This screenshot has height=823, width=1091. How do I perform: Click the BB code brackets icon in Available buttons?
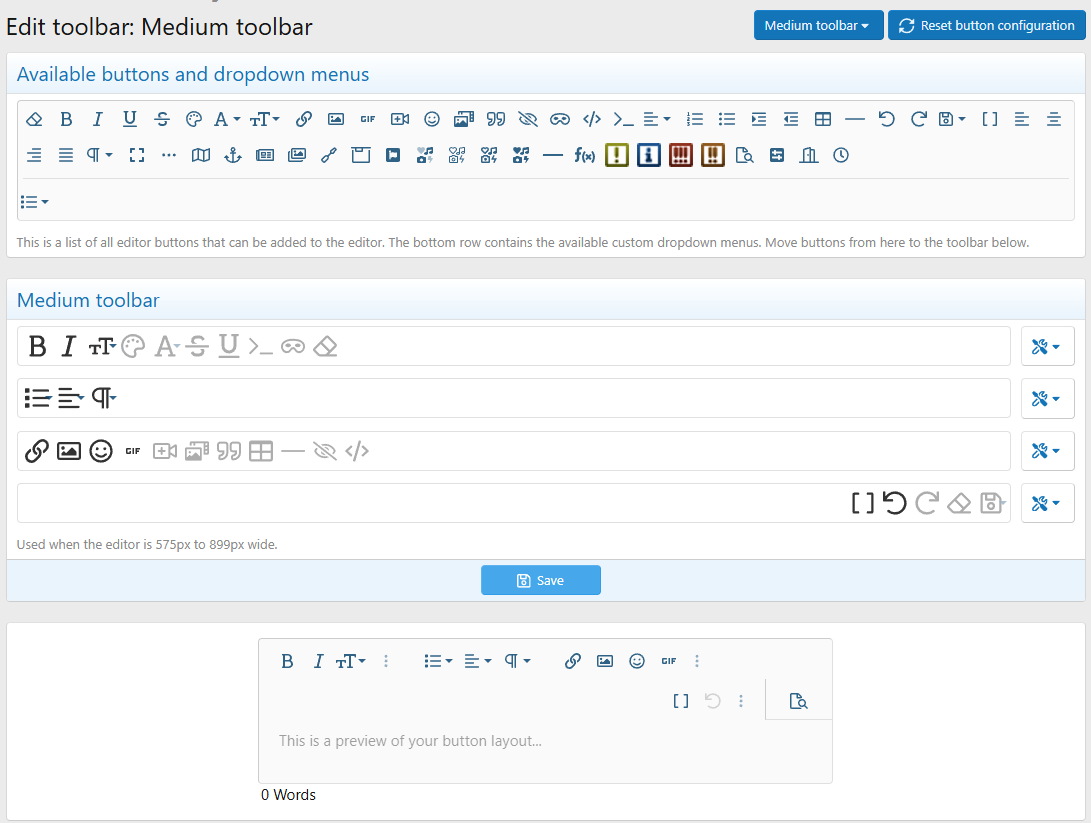(x=989, y=119)
